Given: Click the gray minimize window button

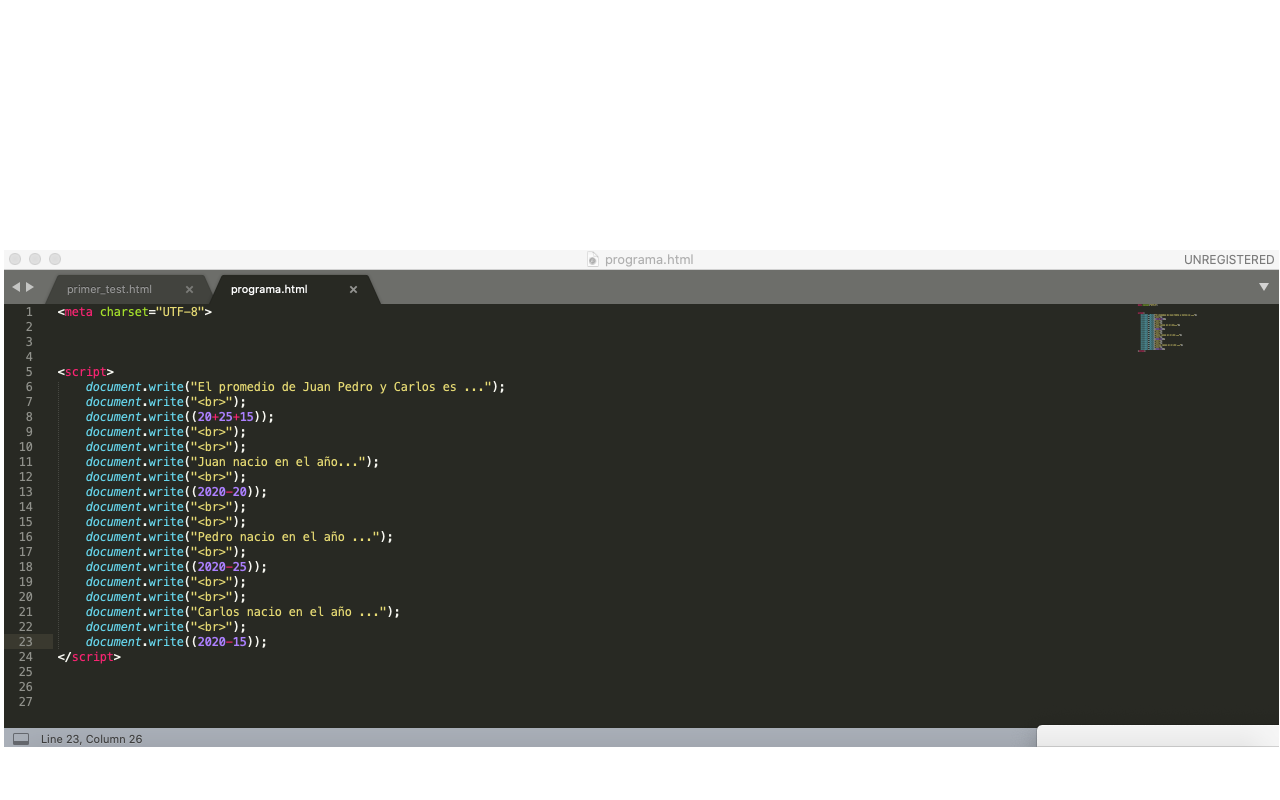Looking at the screenshot, I should click(35, 259).
